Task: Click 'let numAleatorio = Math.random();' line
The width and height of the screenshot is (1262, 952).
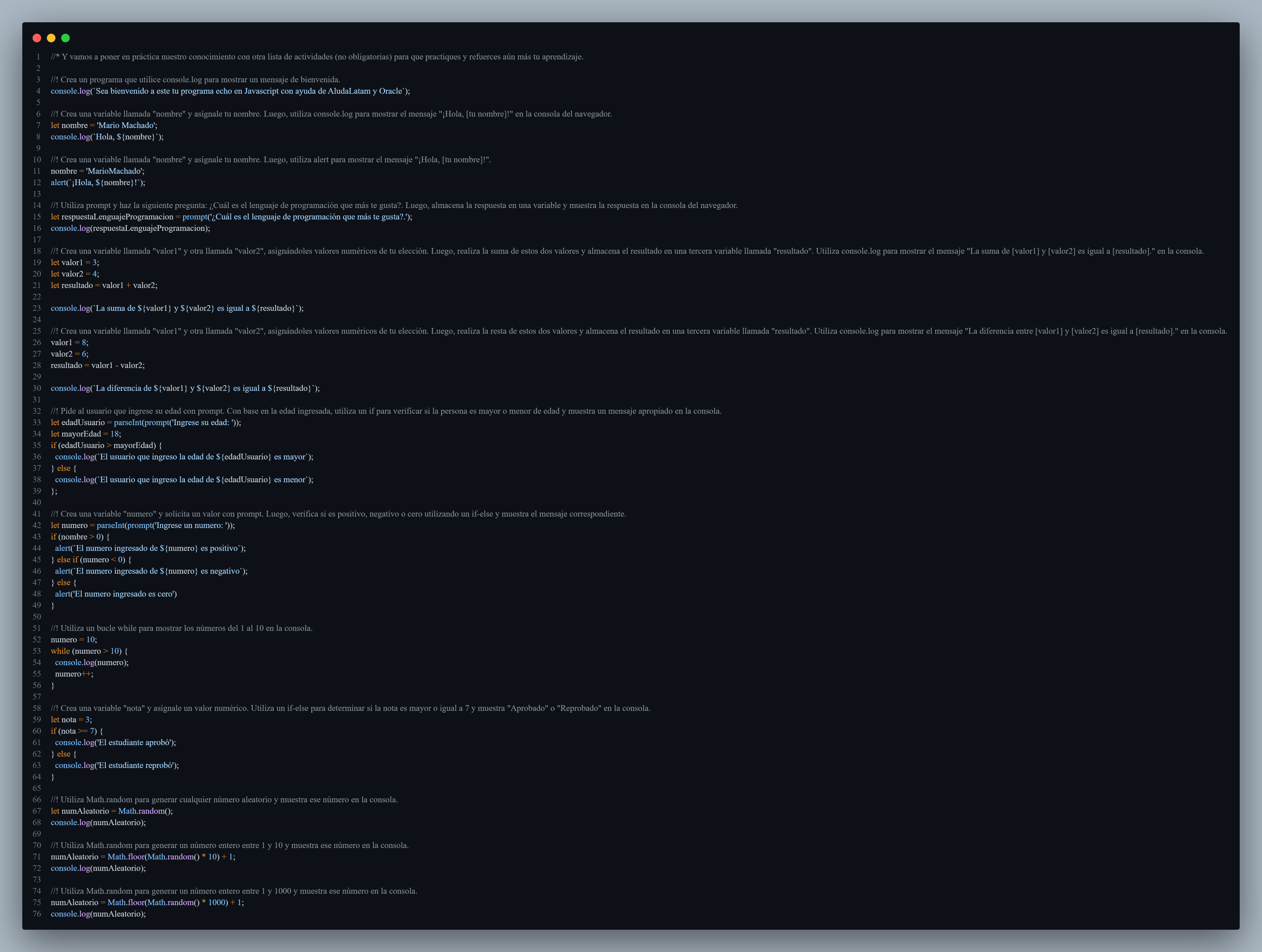Action: coord(112,811)
